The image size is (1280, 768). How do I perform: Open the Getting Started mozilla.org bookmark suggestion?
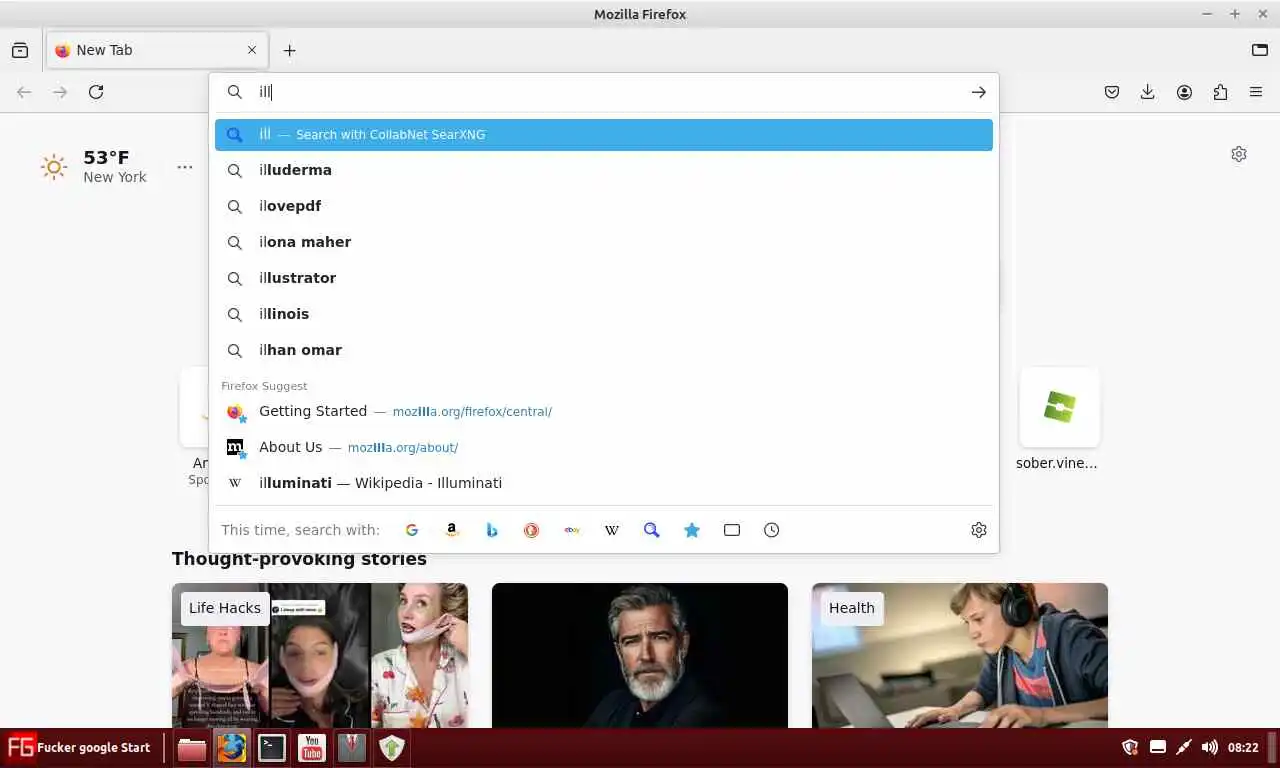click(x=604, y=411)
